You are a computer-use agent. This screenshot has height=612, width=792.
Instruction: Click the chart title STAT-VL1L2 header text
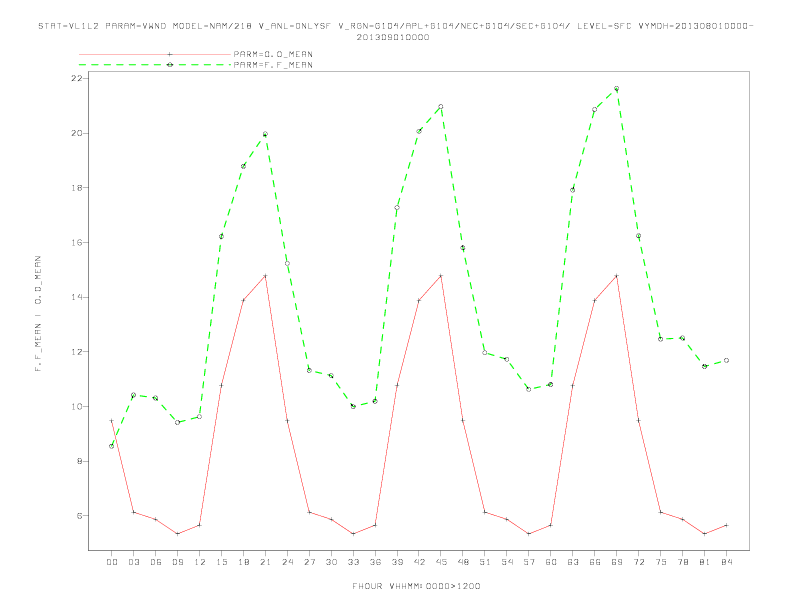pos(395,26)
